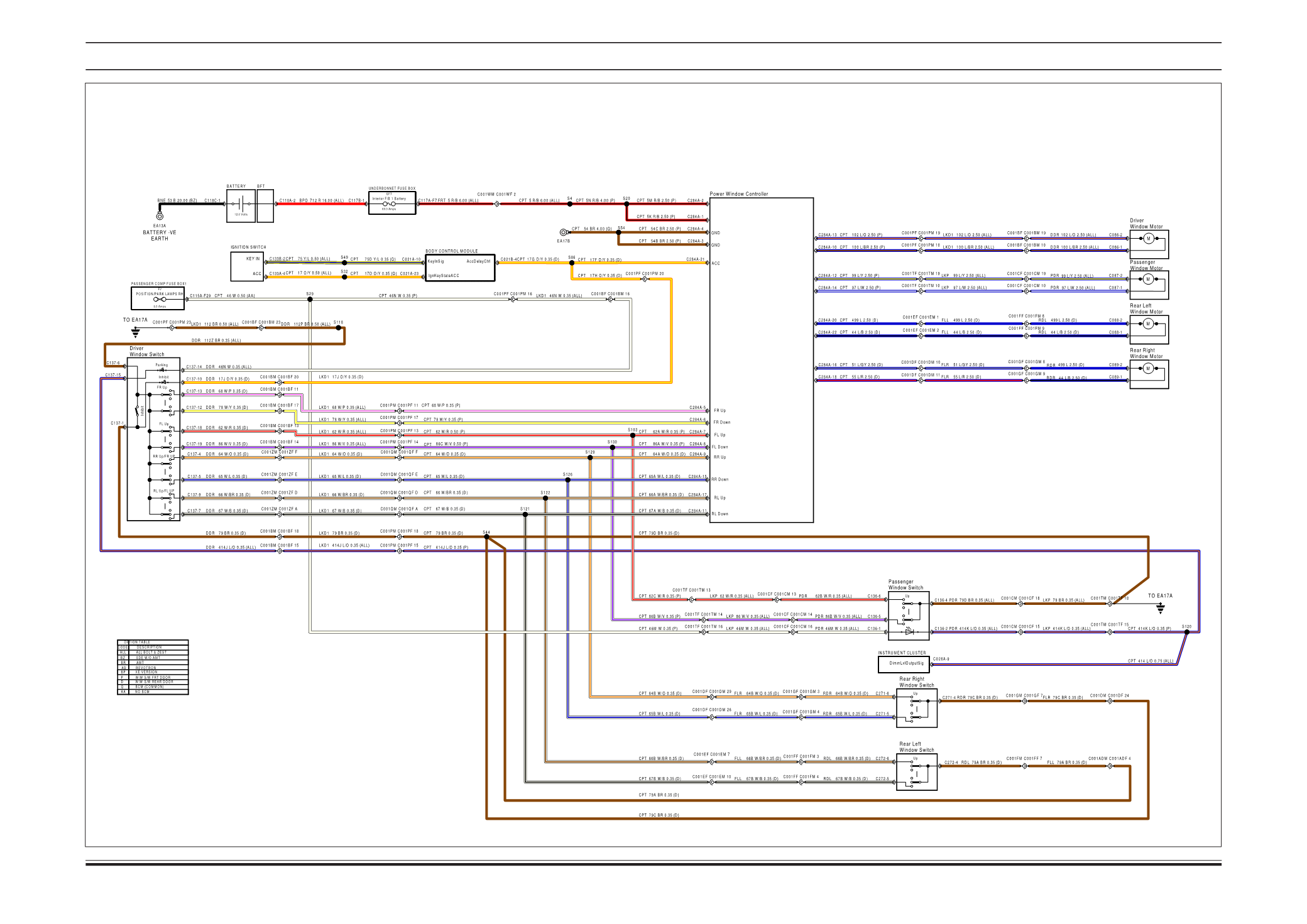Click the Driver Window Switch label
Screen dimensions: 1307x924
[146, 352]
